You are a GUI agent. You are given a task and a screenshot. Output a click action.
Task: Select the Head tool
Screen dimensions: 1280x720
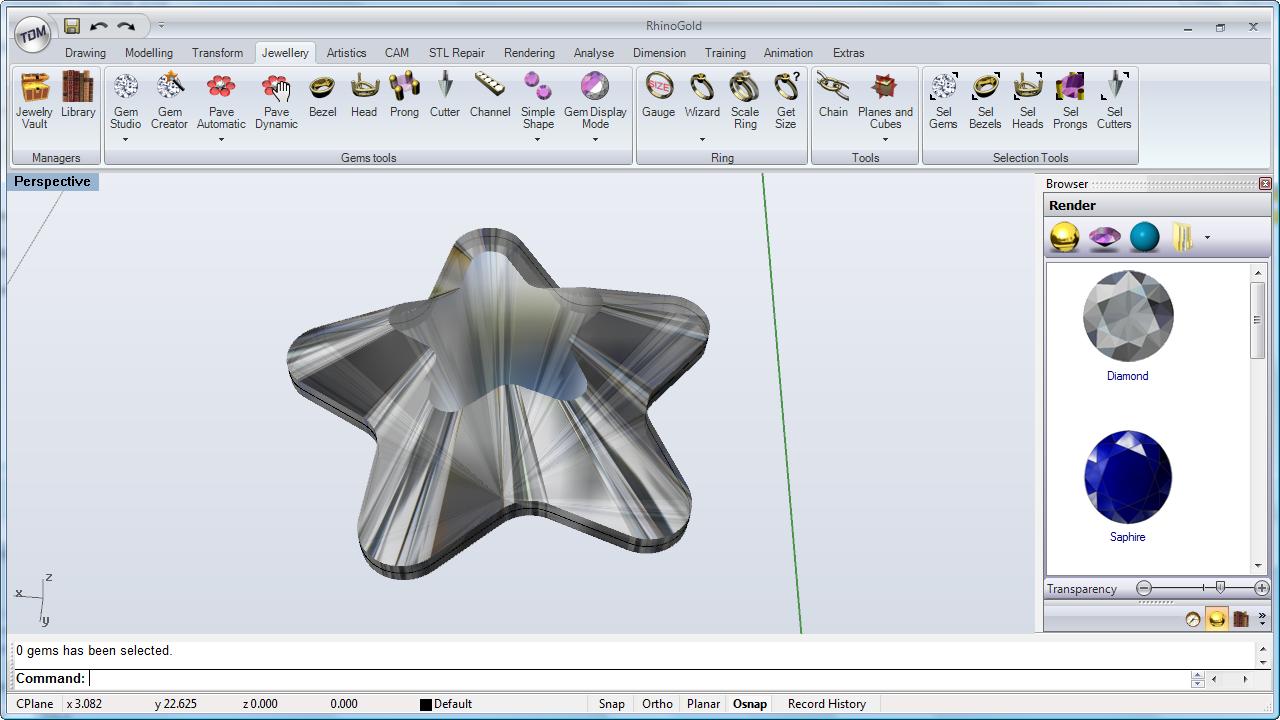pos(364,95)
